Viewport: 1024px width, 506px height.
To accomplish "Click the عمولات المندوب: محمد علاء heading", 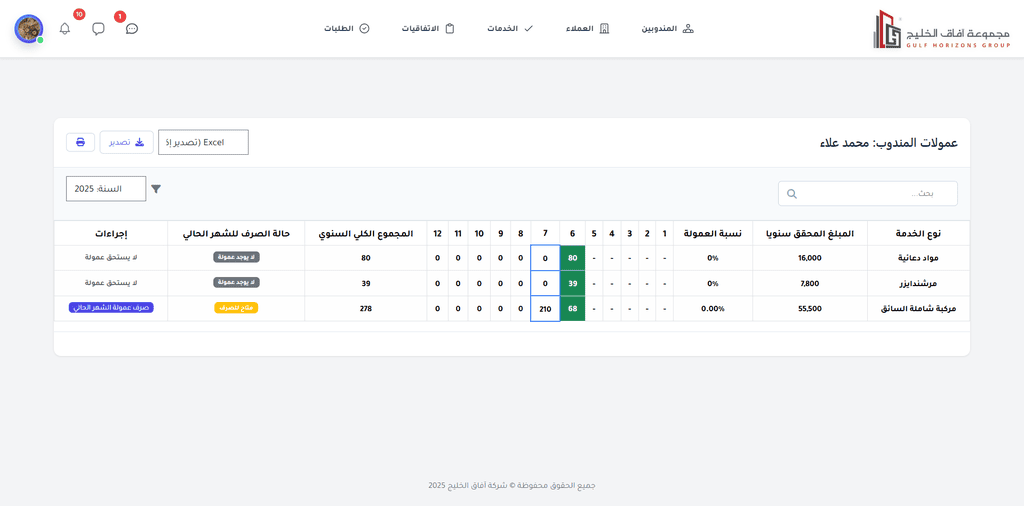I will click(889, 143).
